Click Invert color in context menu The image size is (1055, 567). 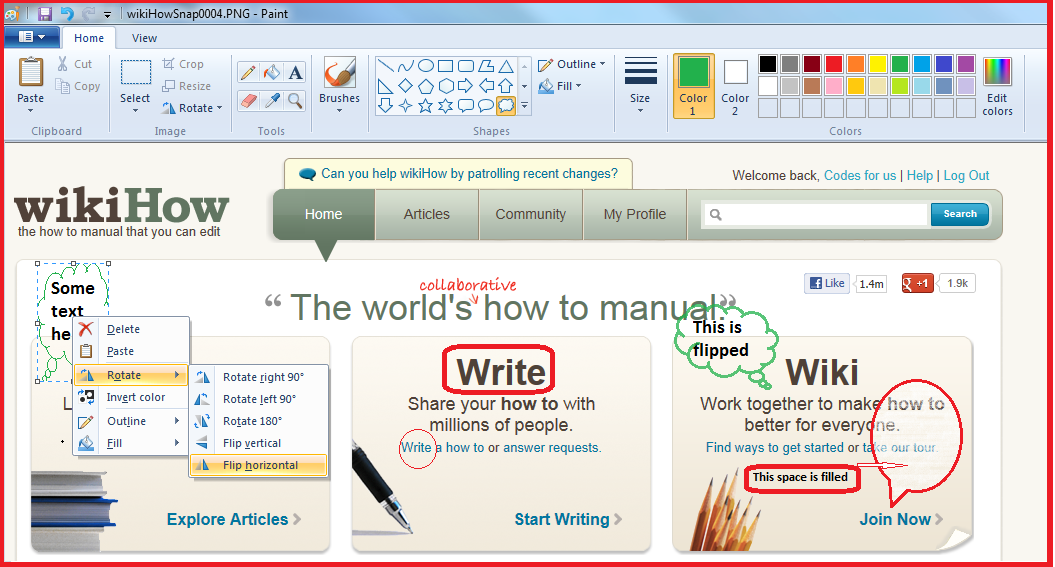[135, 397]
